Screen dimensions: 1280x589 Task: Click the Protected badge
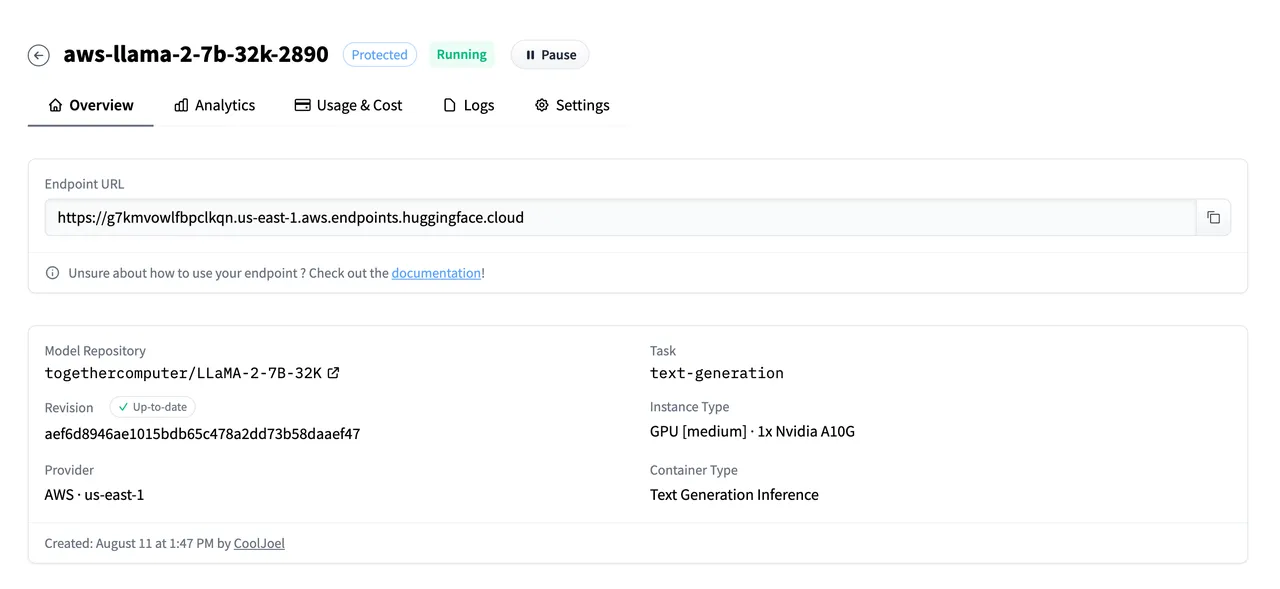pyautogui.click(x=379, y=55)
